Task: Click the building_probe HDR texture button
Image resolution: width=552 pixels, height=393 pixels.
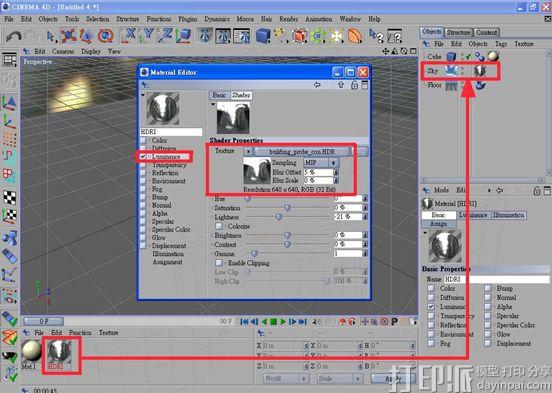Action: pyautogui.click(x=302, y=152)
